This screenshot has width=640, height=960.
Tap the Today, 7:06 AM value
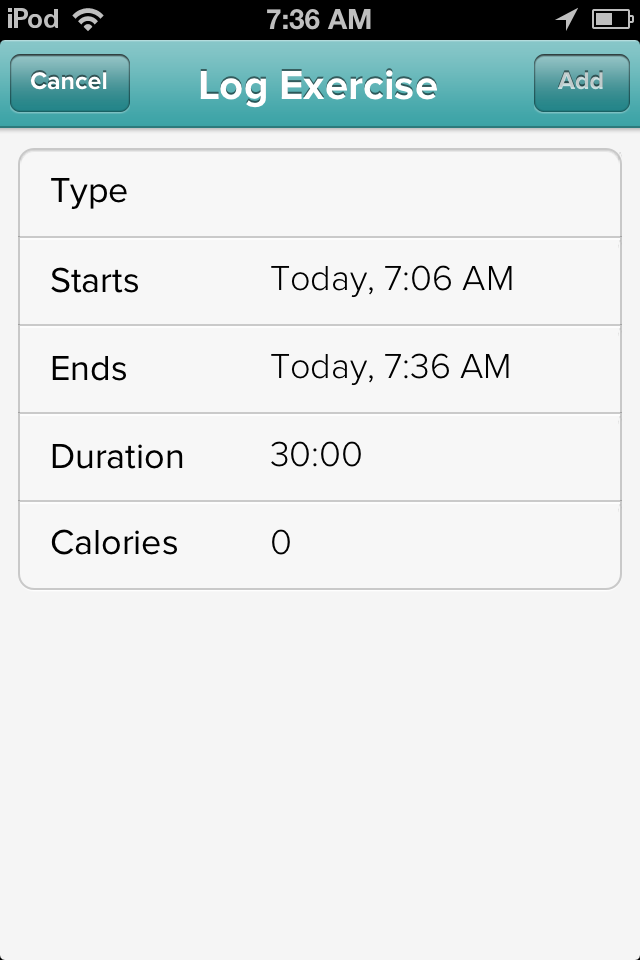[392, 279]
